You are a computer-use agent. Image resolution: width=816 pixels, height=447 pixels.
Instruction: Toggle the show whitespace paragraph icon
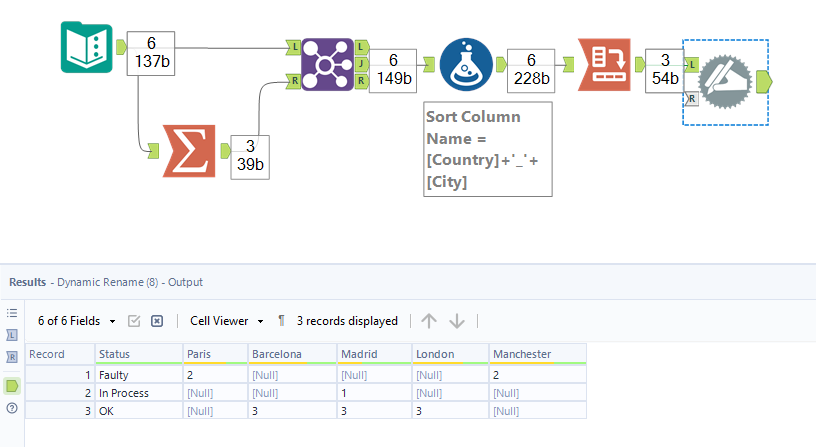coord(282,321)
